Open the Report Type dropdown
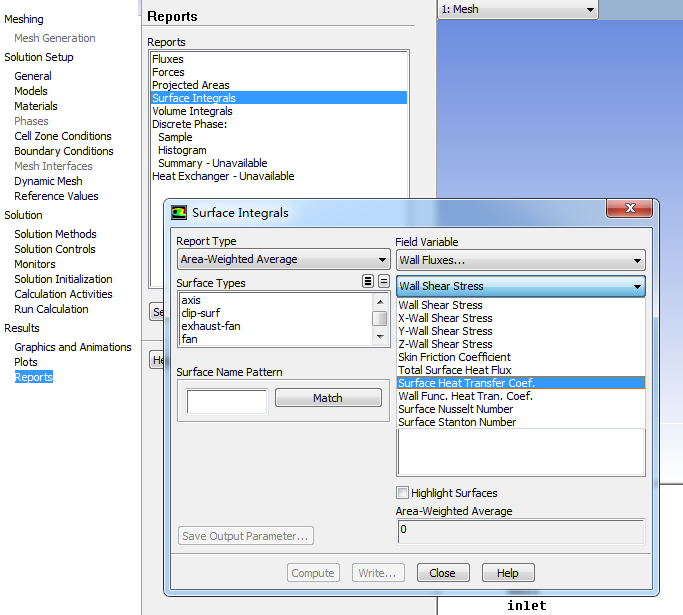This screenshot has width=683, height=615. point(283,260)
